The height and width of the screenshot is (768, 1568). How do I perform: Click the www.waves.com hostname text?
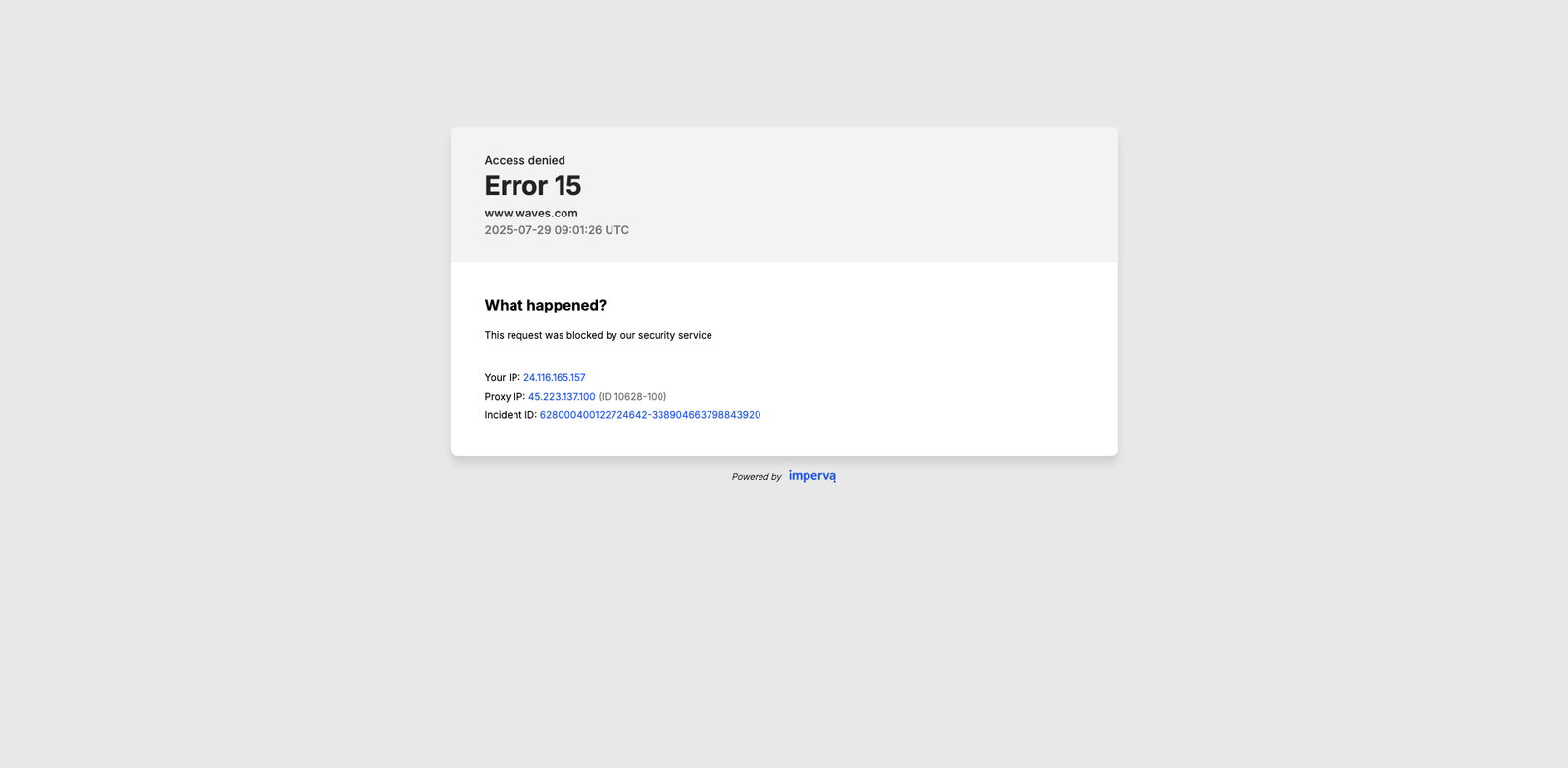pos(531,214)
